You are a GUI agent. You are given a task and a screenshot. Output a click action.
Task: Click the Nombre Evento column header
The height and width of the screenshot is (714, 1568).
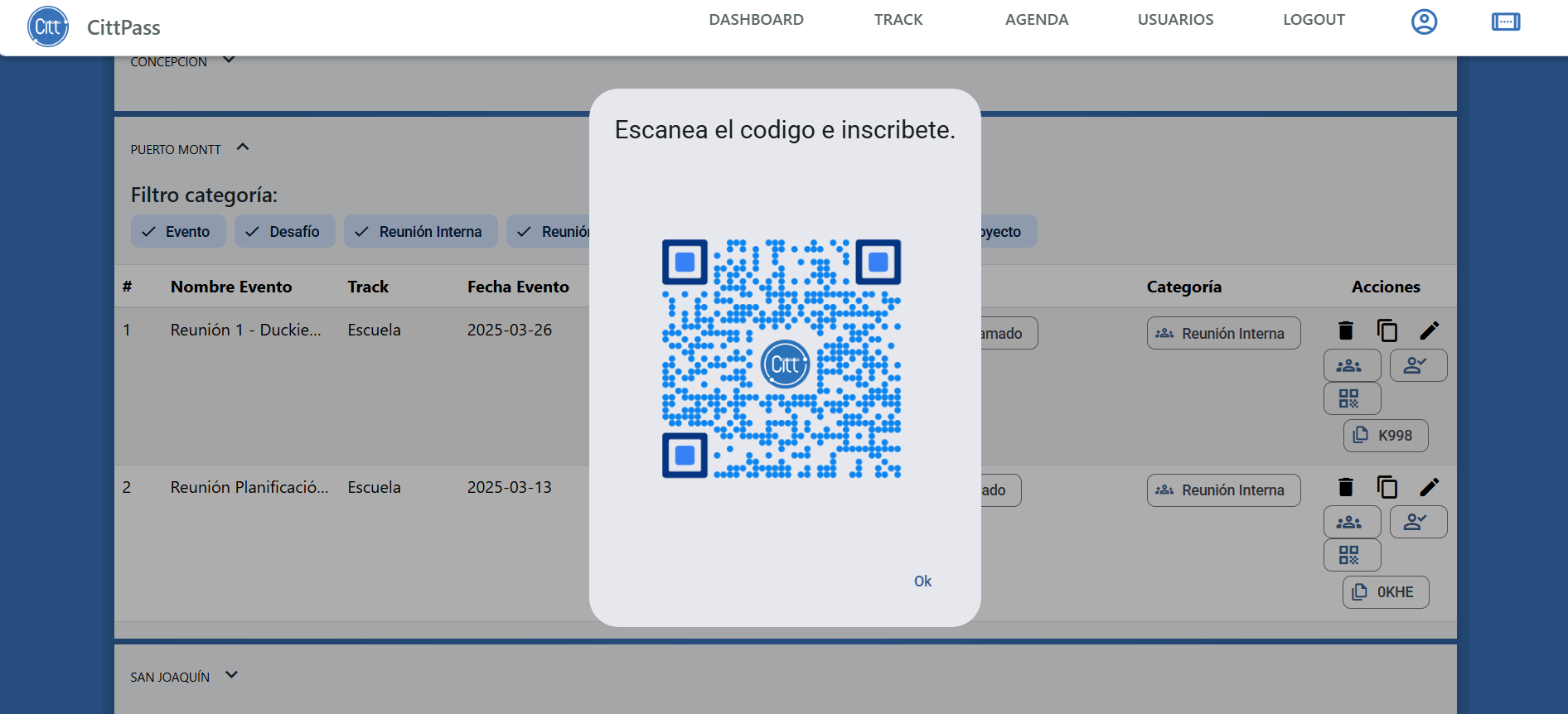click(x=231, y=287)
